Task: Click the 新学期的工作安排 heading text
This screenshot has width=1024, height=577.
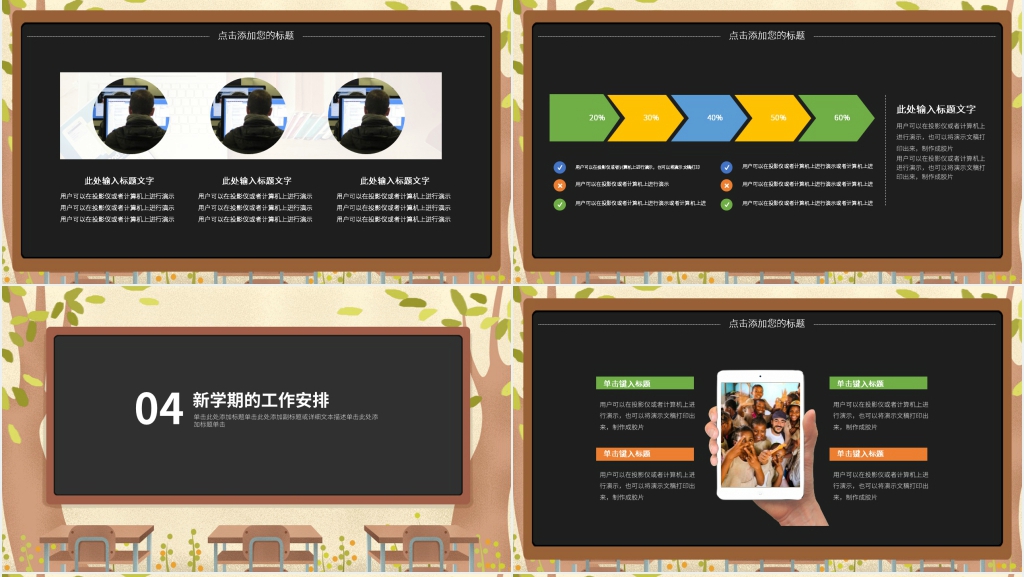Action: click(x=260, y=400)
